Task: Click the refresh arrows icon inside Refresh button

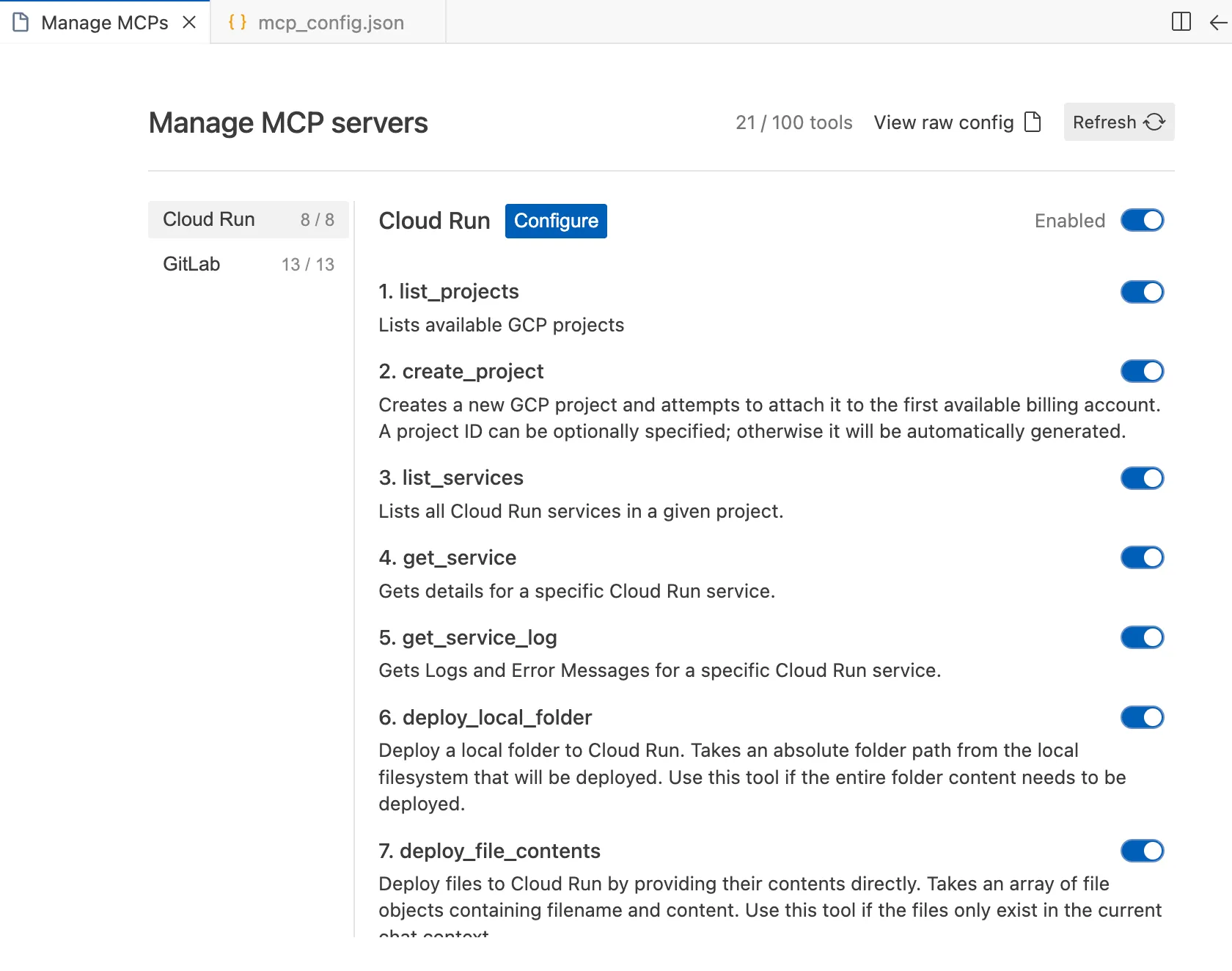Action: pos(1153,122)
